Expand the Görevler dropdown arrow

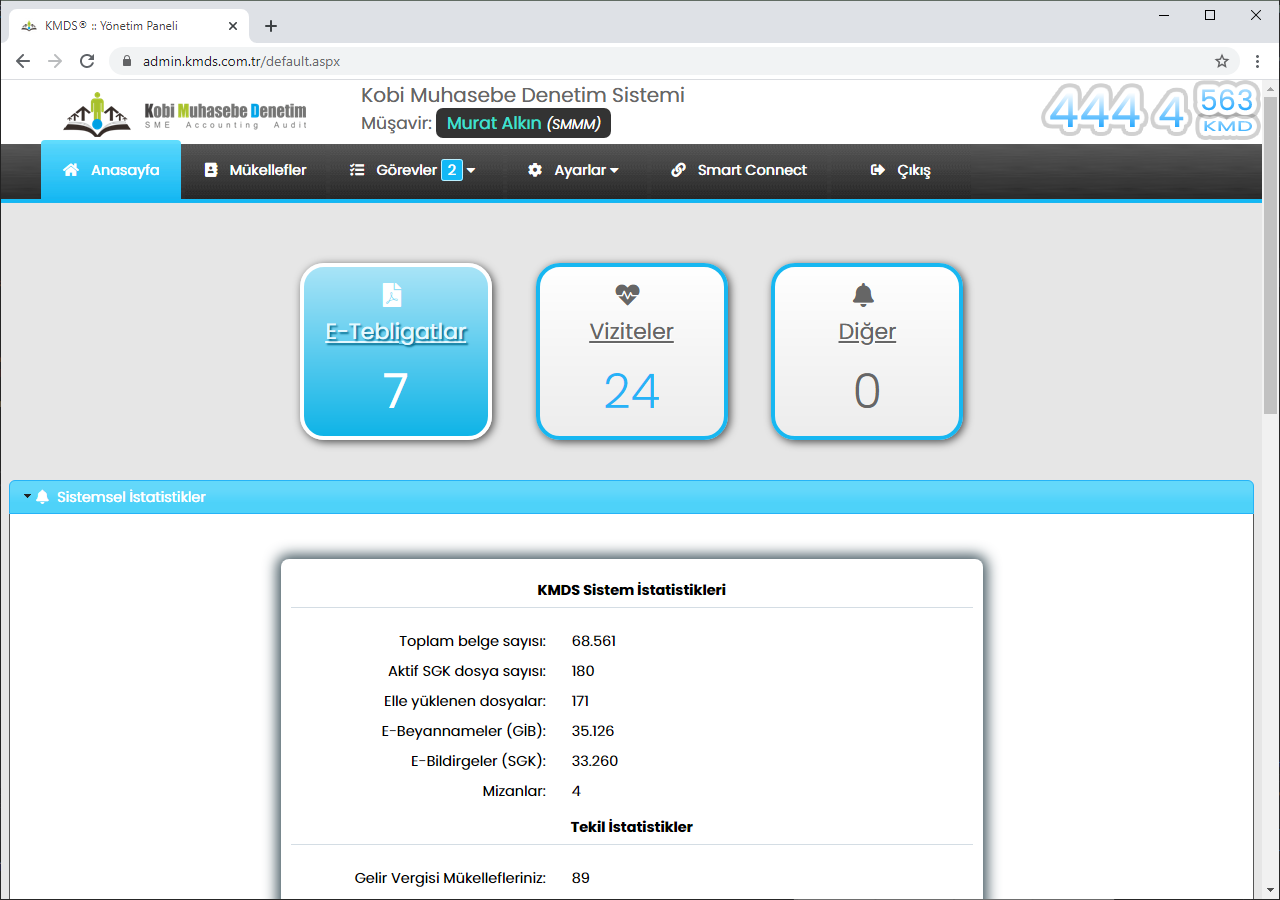click(x=470, y=171)
